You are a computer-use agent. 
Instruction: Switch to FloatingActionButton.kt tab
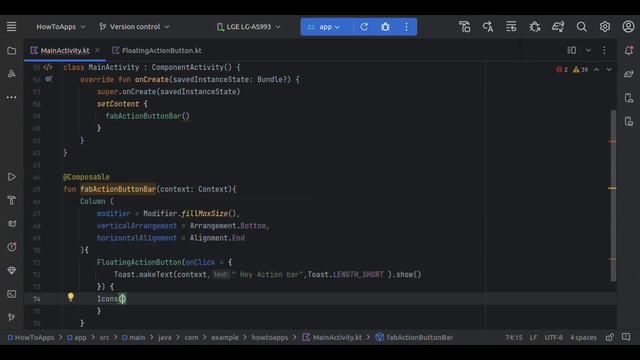pyautogui.click(x=157, y=51)
